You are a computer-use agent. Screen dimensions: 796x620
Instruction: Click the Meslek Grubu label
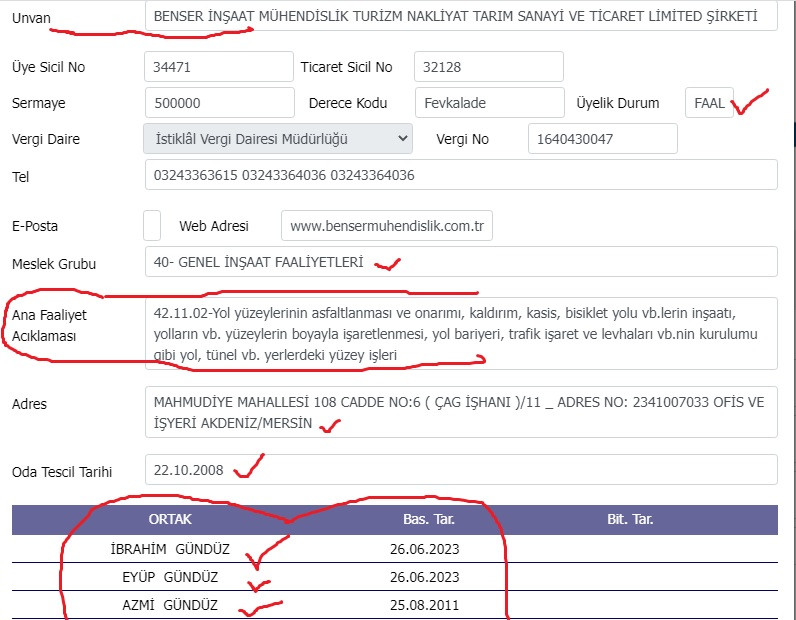point(54,264)
